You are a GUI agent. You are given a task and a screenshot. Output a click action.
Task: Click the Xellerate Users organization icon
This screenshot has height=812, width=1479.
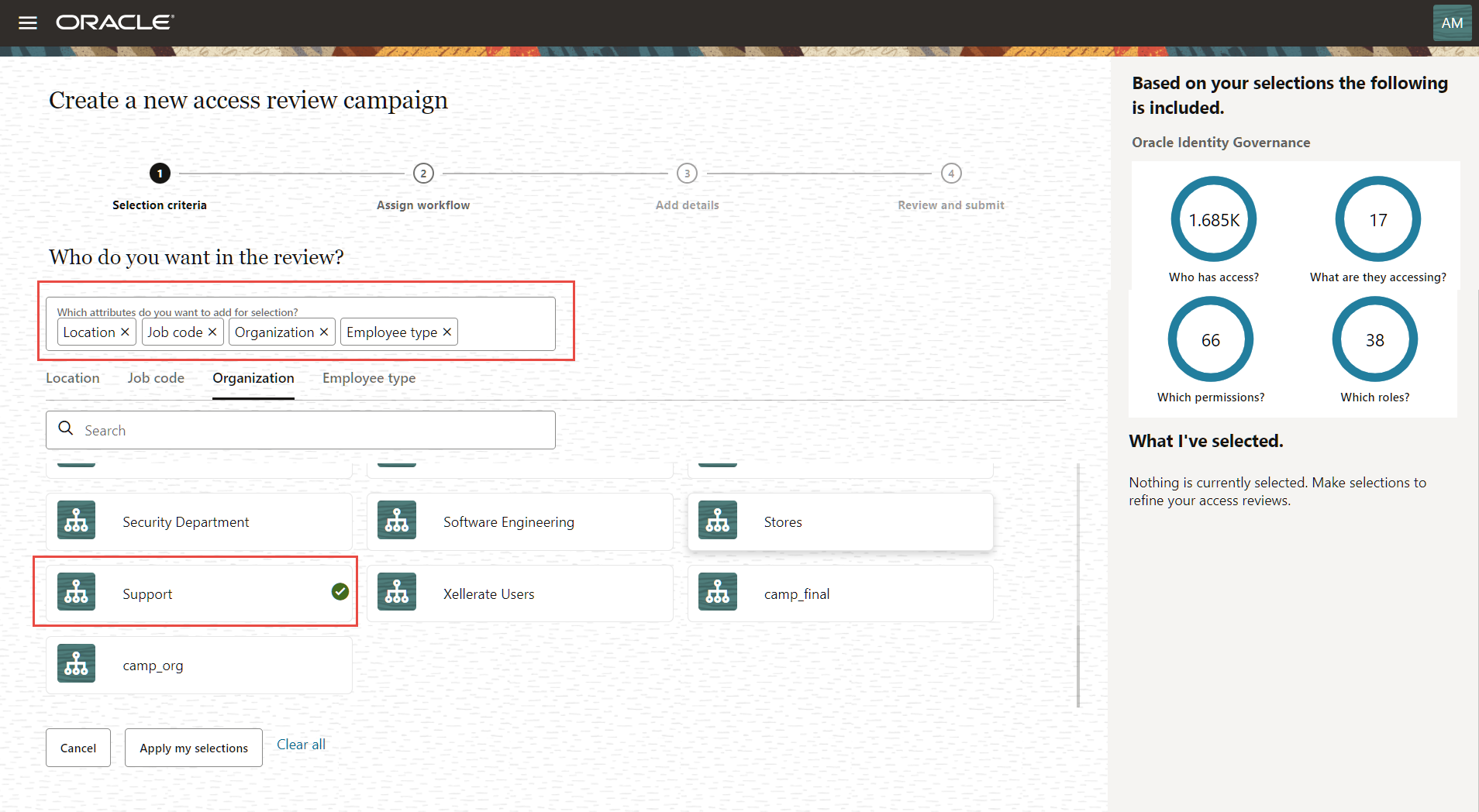397,592
